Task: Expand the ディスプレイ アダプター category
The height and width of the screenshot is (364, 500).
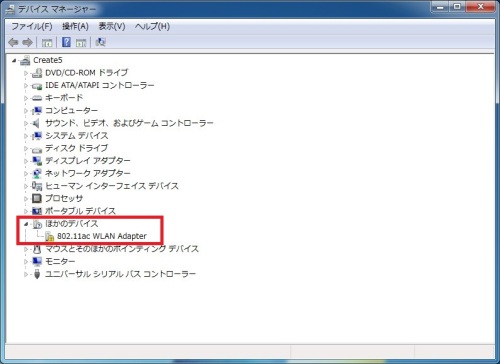Action: [26, 161]
